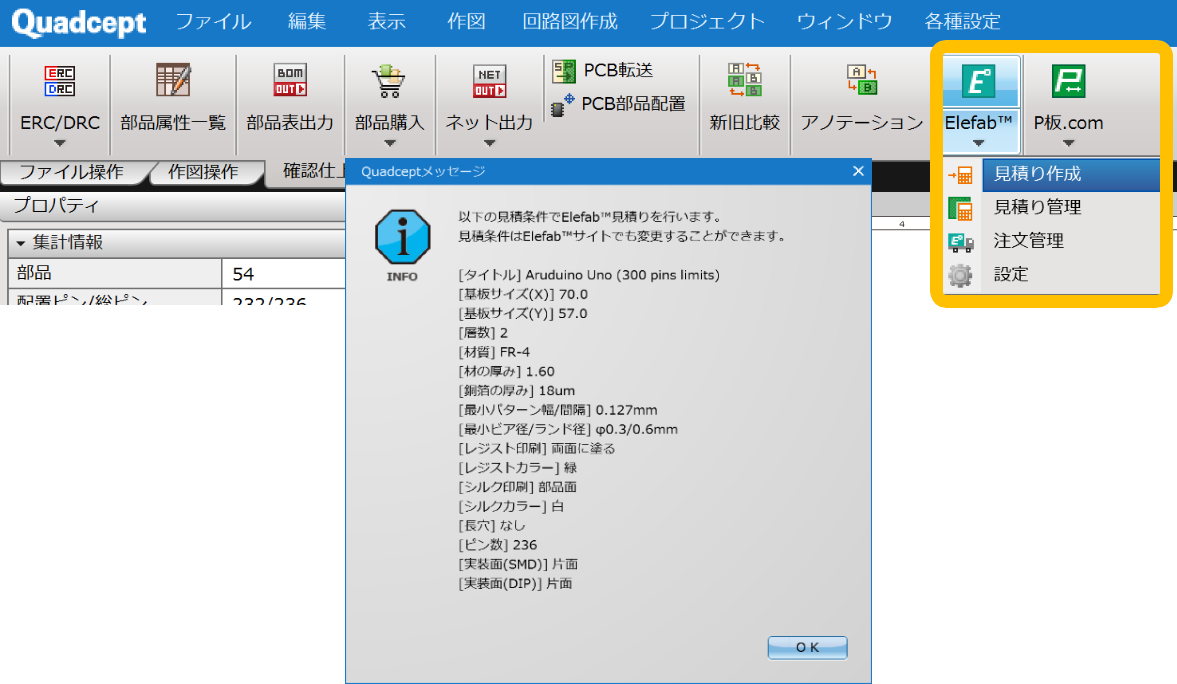
Task: Click OK in the Quadcept message dialog
Action: pos(807,647)
